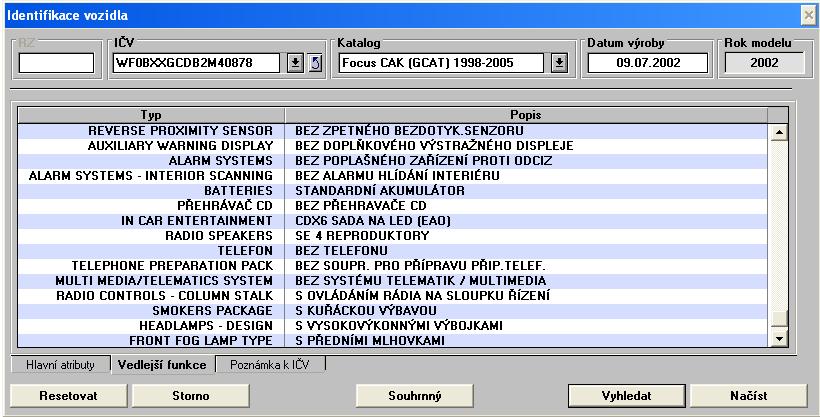
Task: Open the IČV dropdown list
Action: click(x=296, y=63)
